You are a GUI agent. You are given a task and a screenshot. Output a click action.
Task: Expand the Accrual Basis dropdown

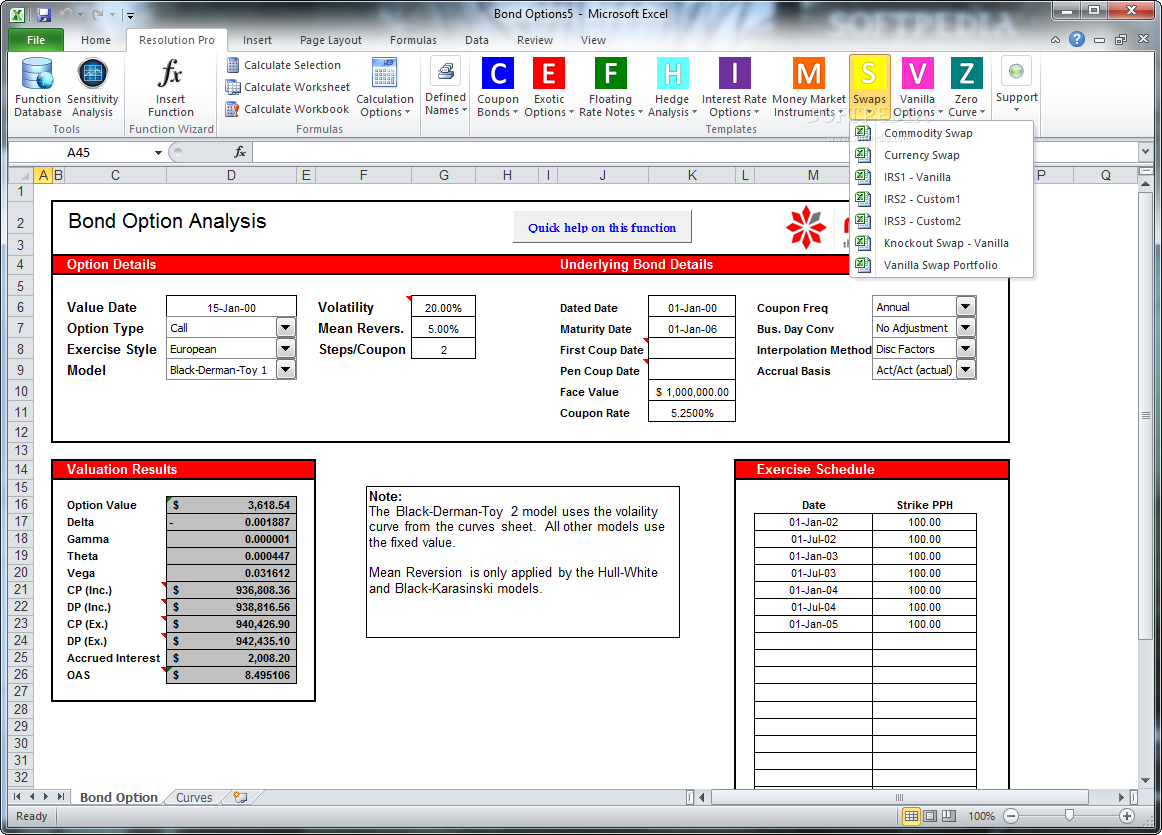click(965, 369)
